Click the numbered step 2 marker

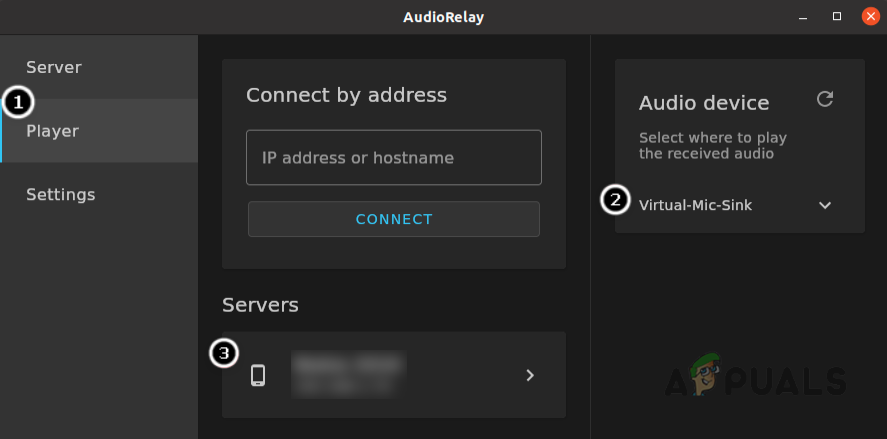pyautogui.click(x=615, y=200)
